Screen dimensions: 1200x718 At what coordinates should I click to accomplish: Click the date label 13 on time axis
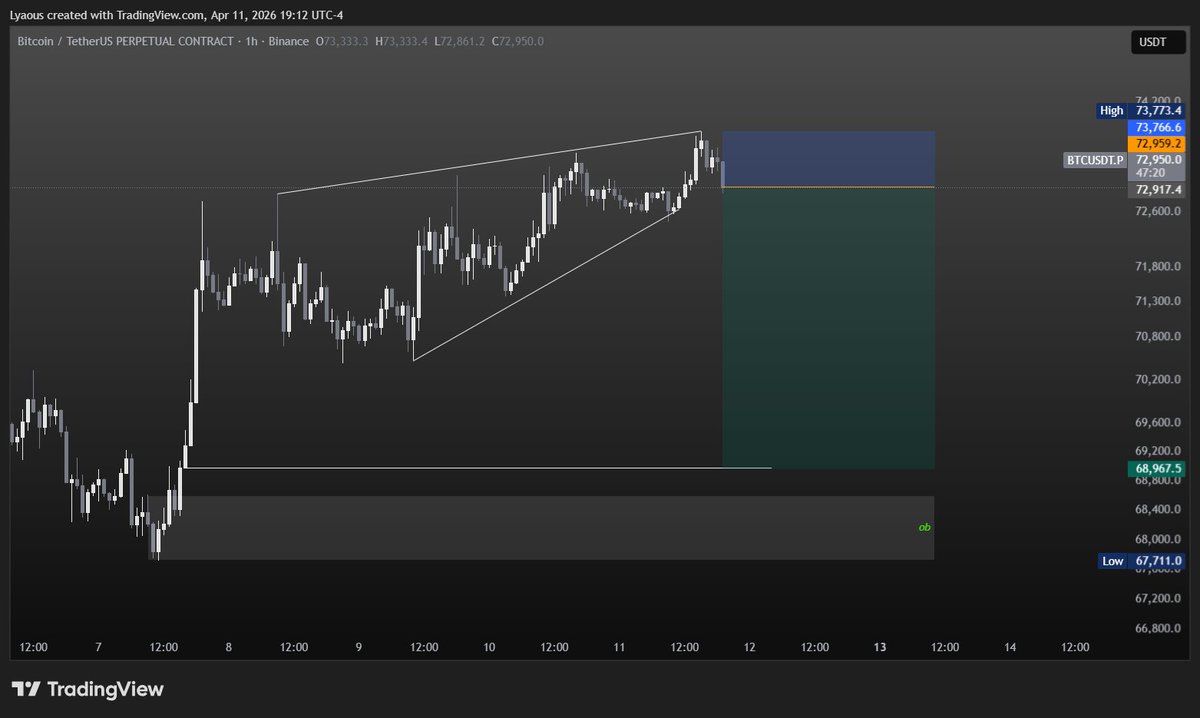tap(880, 647)
